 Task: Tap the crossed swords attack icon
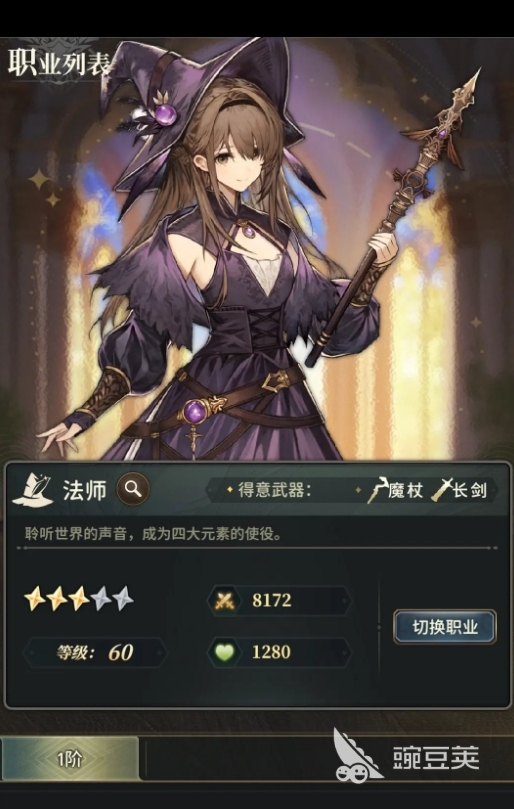click(225, 600)
